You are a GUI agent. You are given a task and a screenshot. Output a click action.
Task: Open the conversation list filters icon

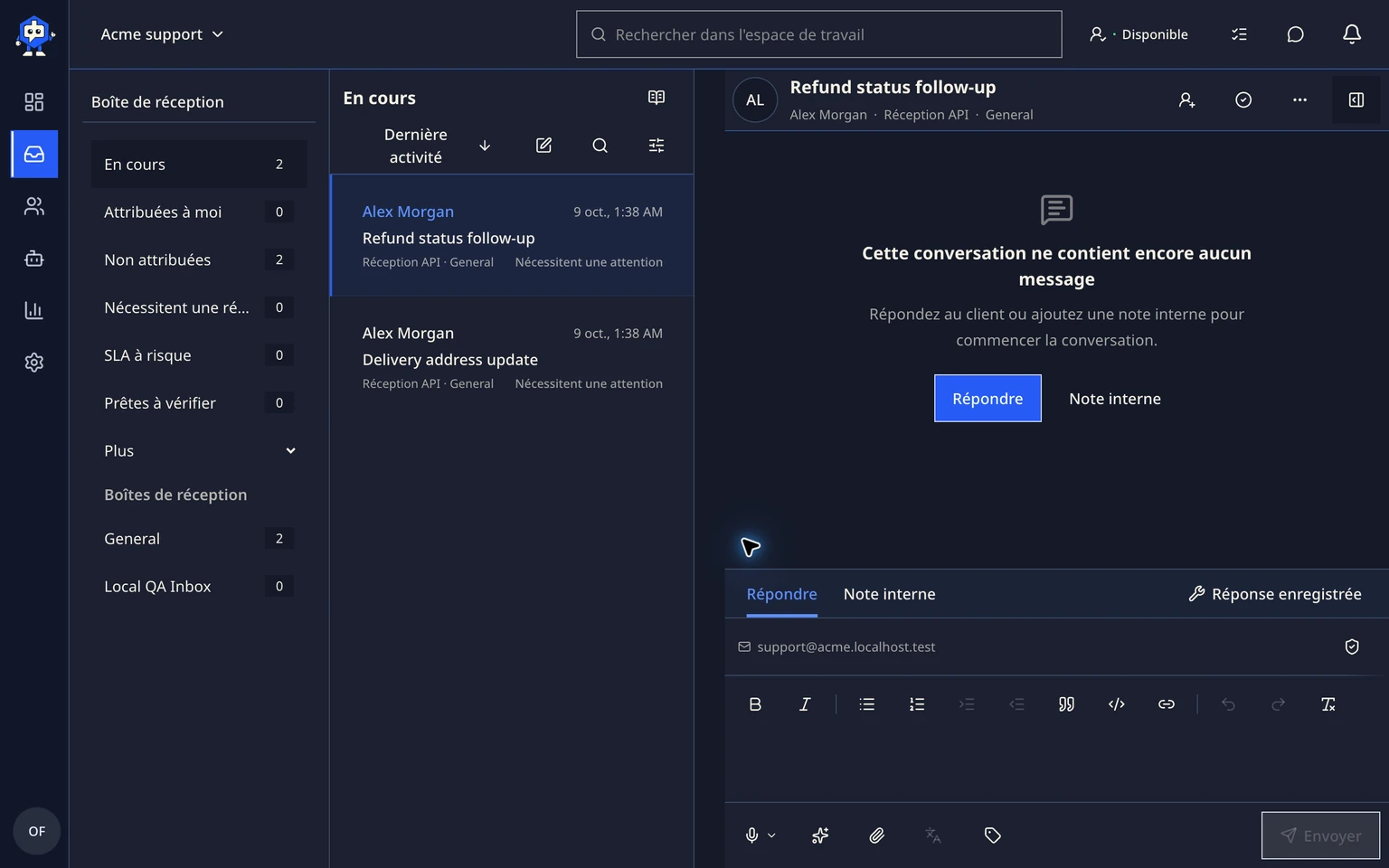[x=657, y=146]
